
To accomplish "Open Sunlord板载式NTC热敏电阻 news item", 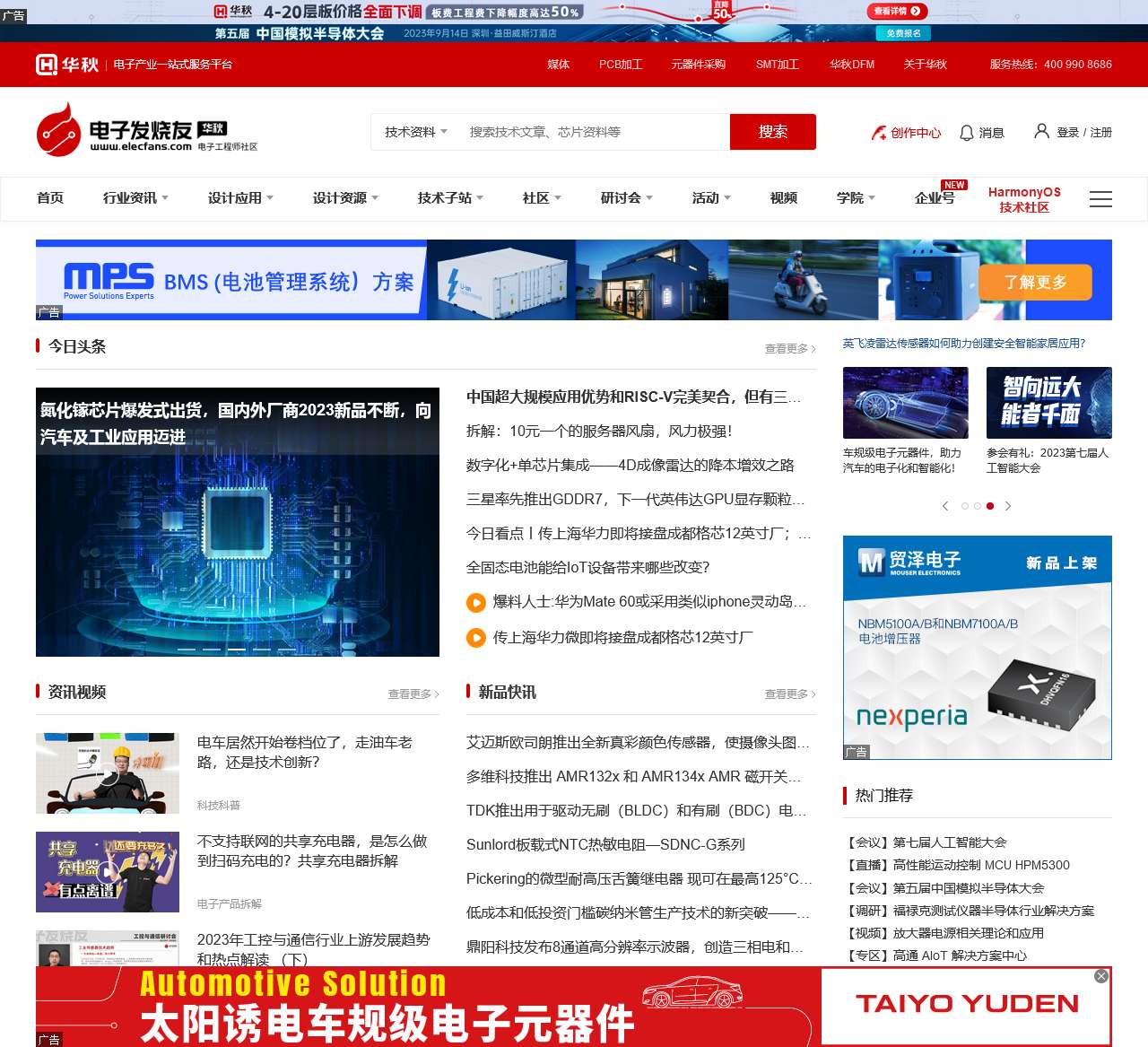I will [605, 845].
